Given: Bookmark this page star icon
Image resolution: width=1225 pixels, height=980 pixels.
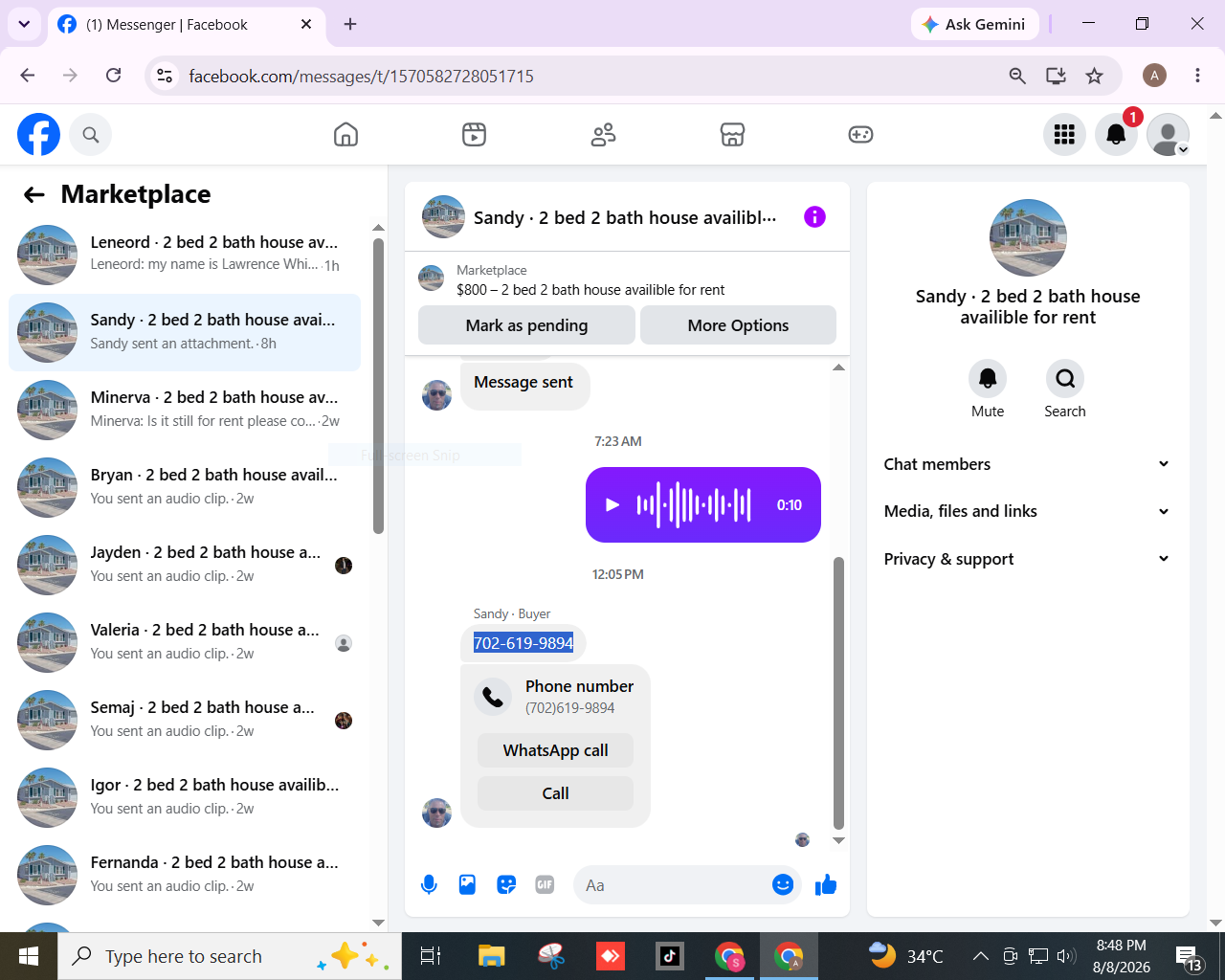Looking at the screenshot, I should click(x=1095, y=76).
